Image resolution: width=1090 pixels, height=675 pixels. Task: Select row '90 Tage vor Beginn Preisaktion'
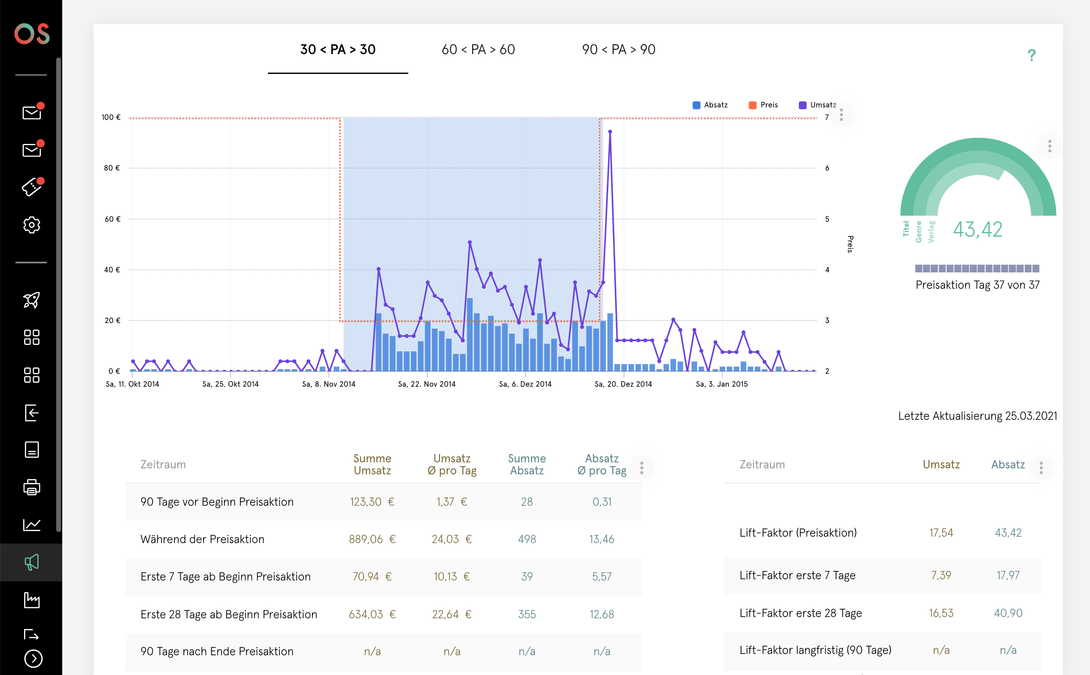(384, 502)
